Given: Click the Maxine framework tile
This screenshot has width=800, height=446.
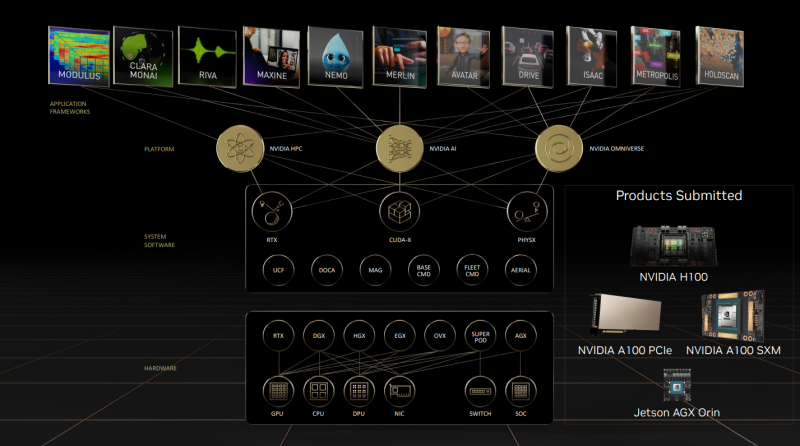Looking at the screenshot, I should [271, 57].
